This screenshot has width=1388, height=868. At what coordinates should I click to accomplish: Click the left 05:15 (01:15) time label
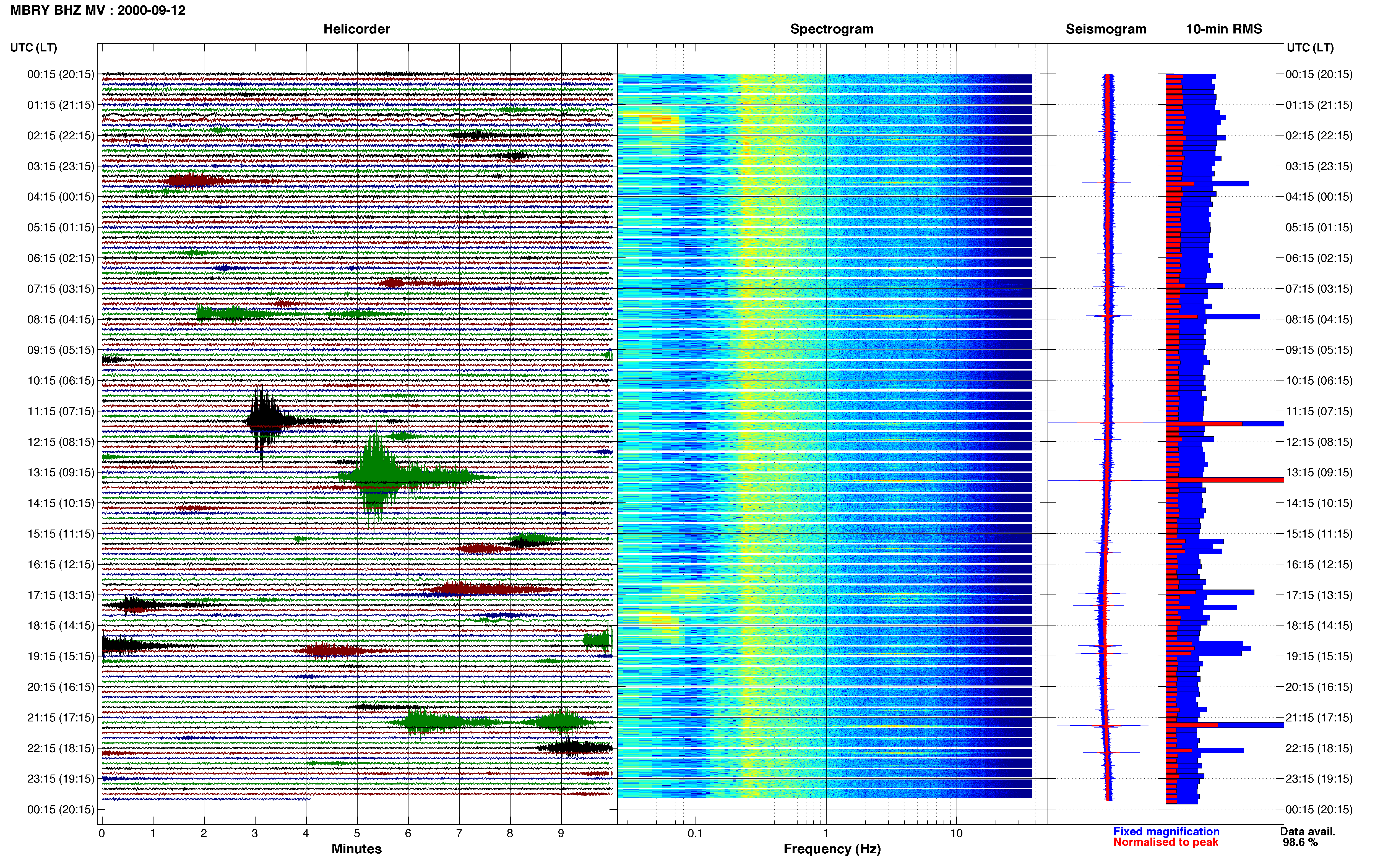pyautogui.click(x=61, y=227)
